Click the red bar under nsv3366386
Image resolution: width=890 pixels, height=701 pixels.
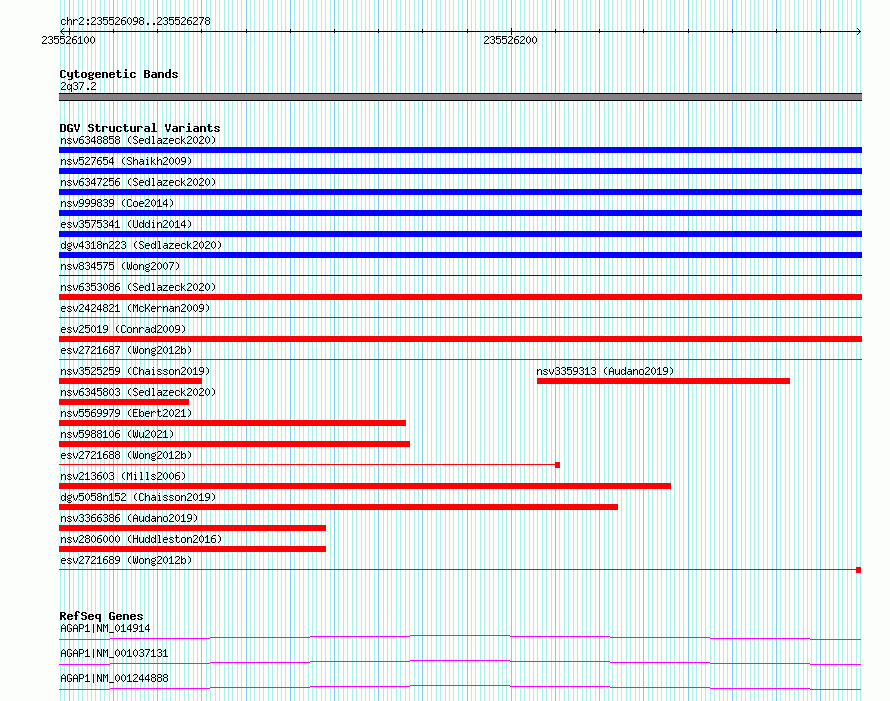(192, 528)
